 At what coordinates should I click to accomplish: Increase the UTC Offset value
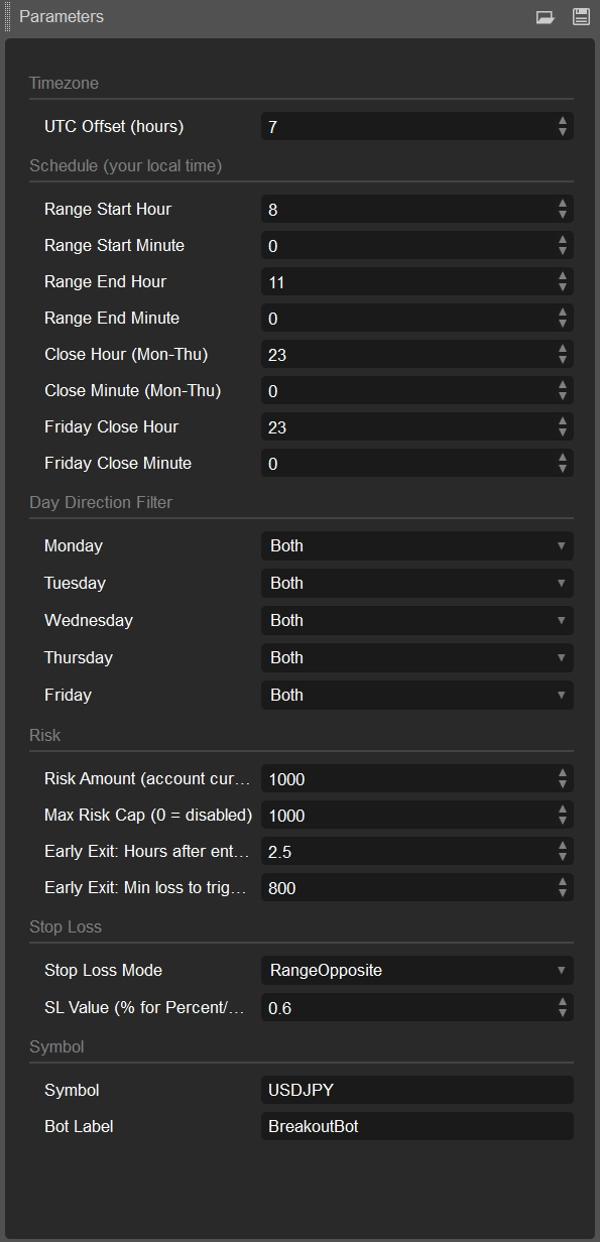563,121
